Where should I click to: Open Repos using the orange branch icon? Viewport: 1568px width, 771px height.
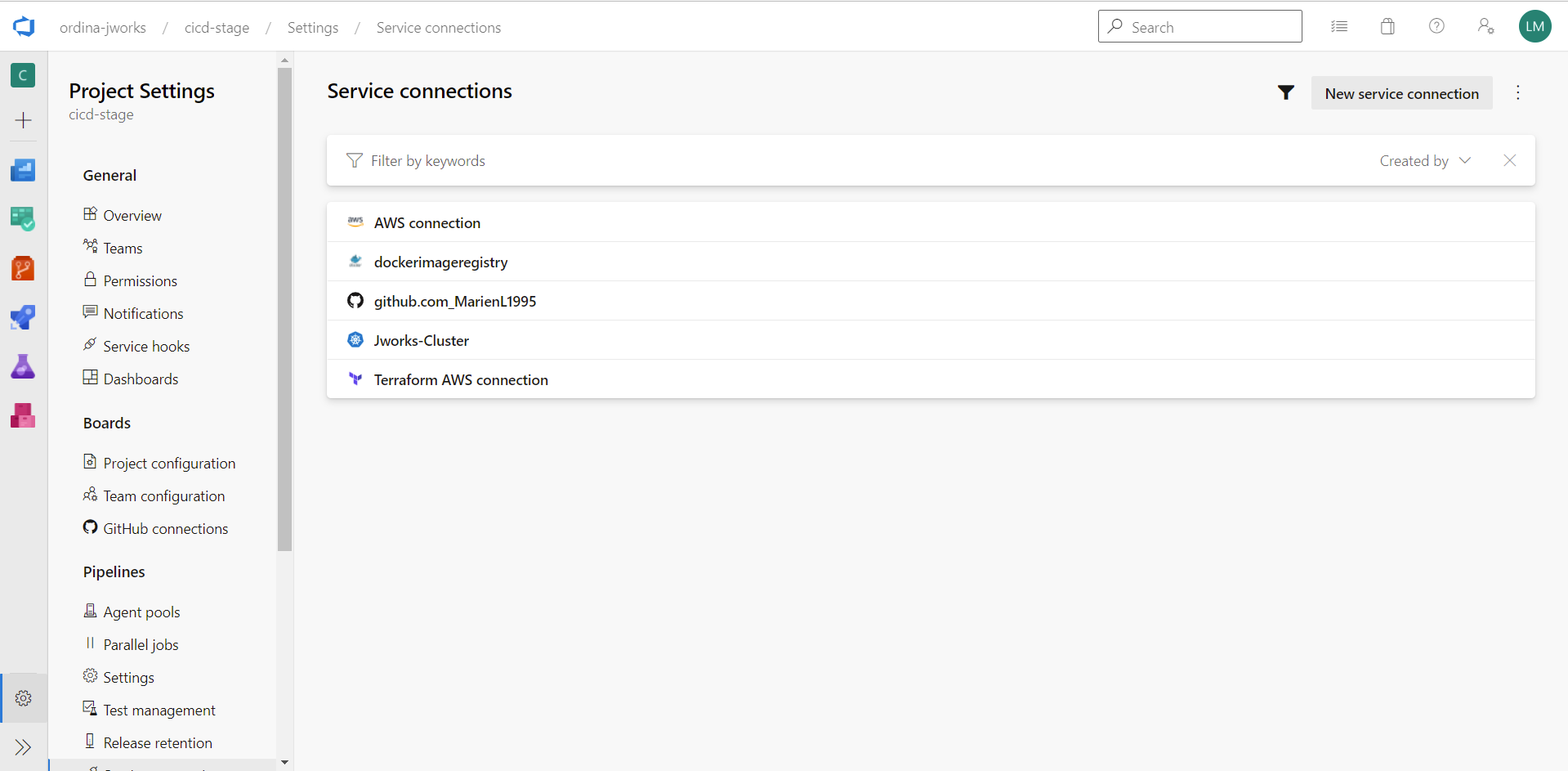[22, 268]
